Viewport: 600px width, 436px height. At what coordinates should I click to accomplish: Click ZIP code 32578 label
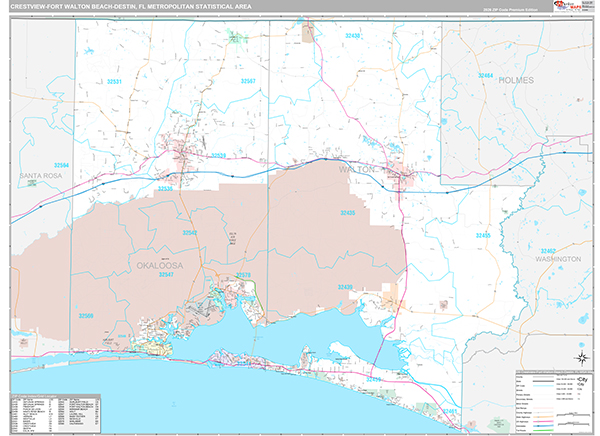click(x=243, y=276)
